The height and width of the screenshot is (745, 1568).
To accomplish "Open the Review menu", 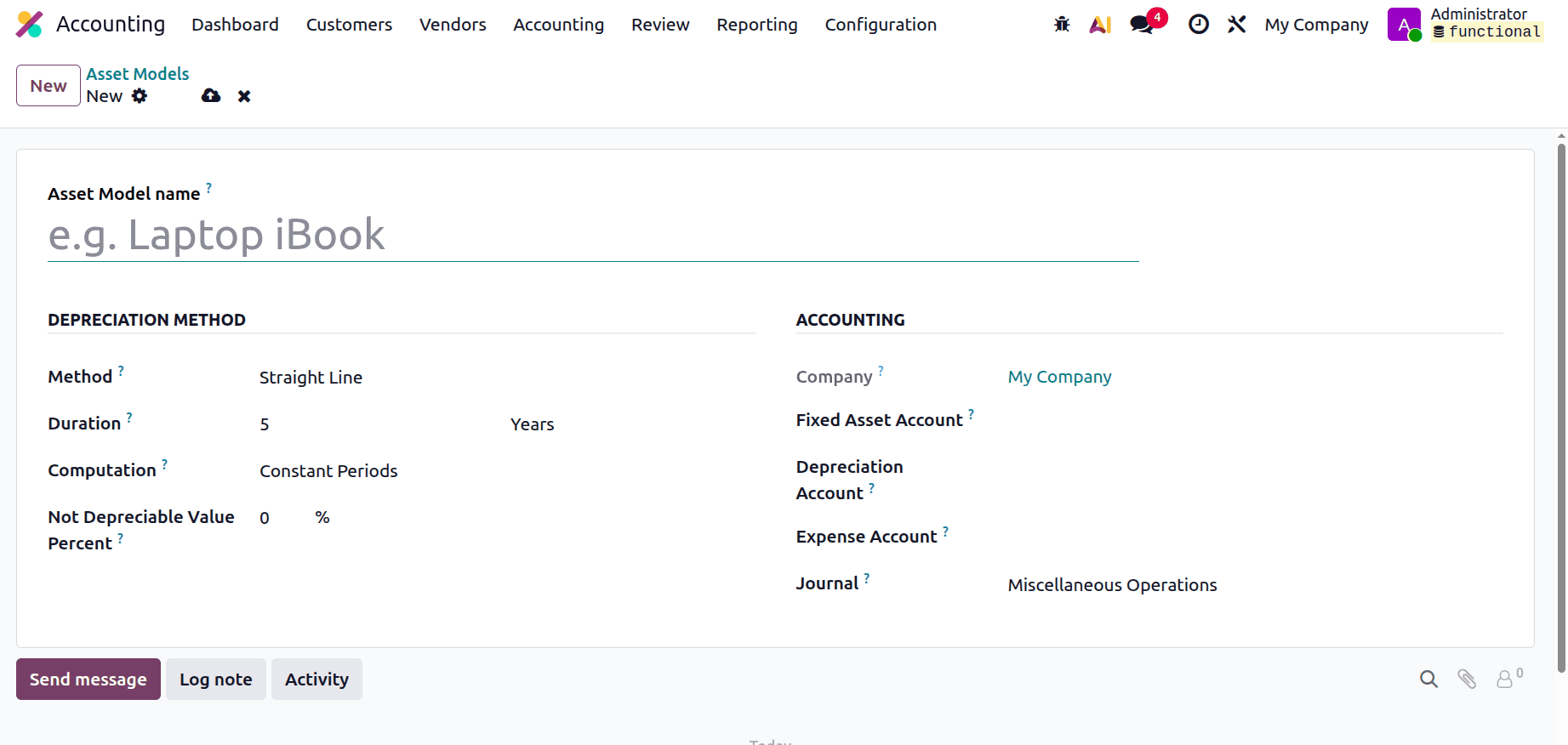I will pos(660,25).
